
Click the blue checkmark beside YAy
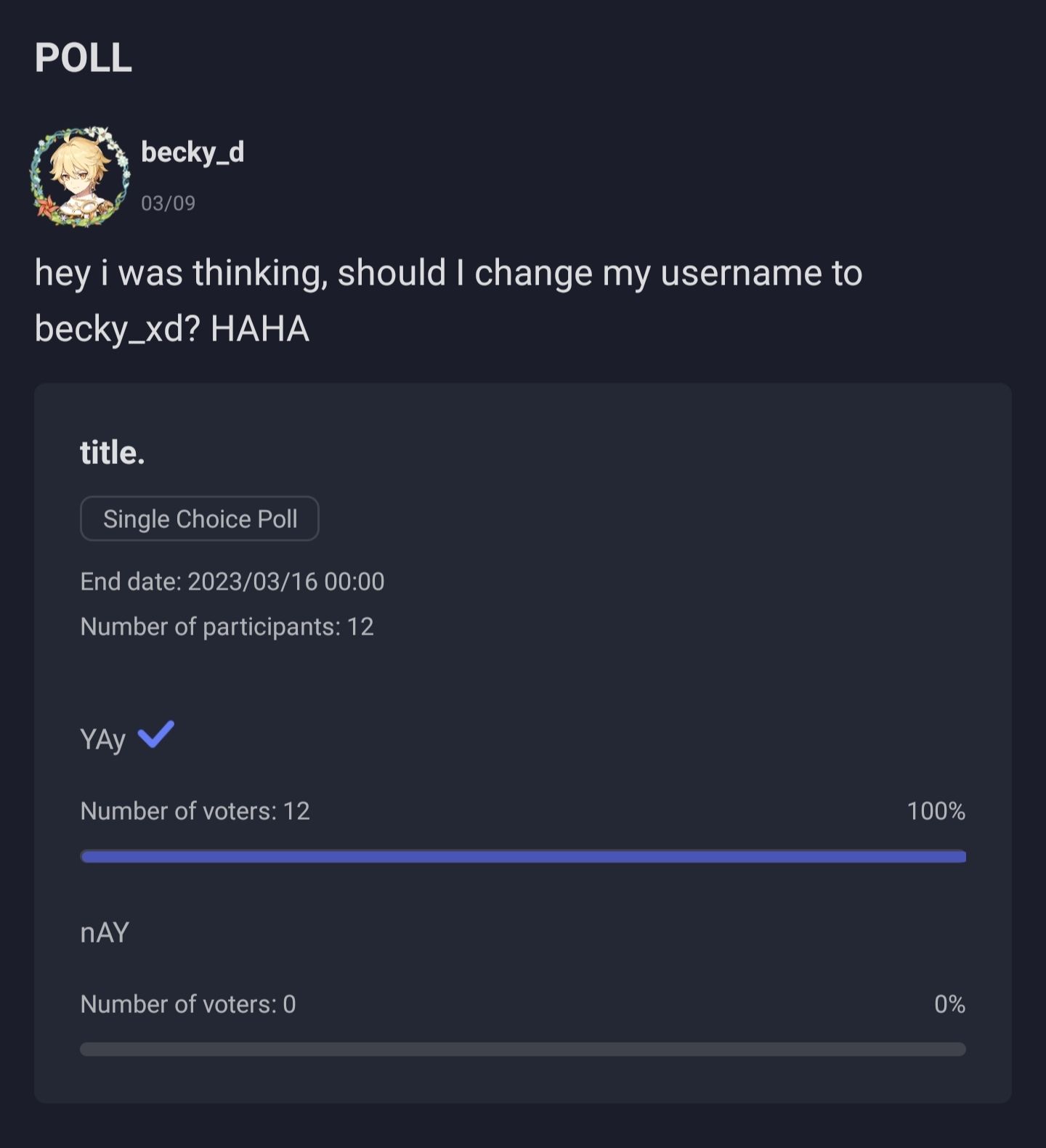click(x=156, y=734)
